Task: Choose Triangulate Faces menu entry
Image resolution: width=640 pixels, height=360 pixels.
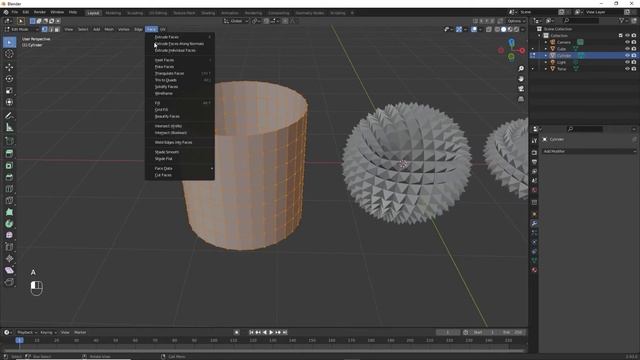Action: pyautogui.click(x=180, y=73)
